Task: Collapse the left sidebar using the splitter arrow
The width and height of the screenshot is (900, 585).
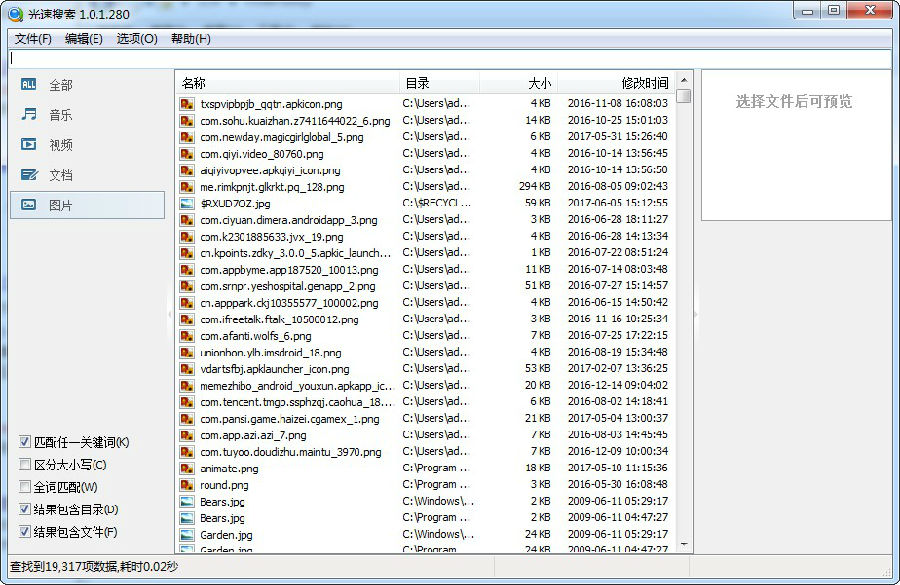Action: (169, 314)
